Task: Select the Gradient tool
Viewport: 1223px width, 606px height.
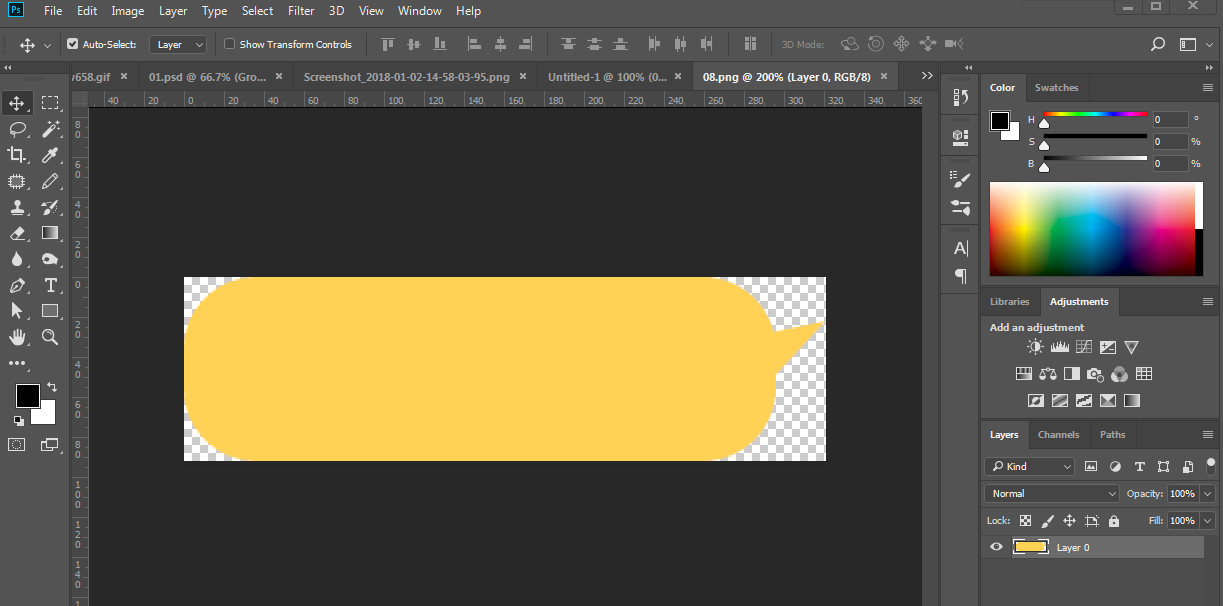Action: coord(50,233)
